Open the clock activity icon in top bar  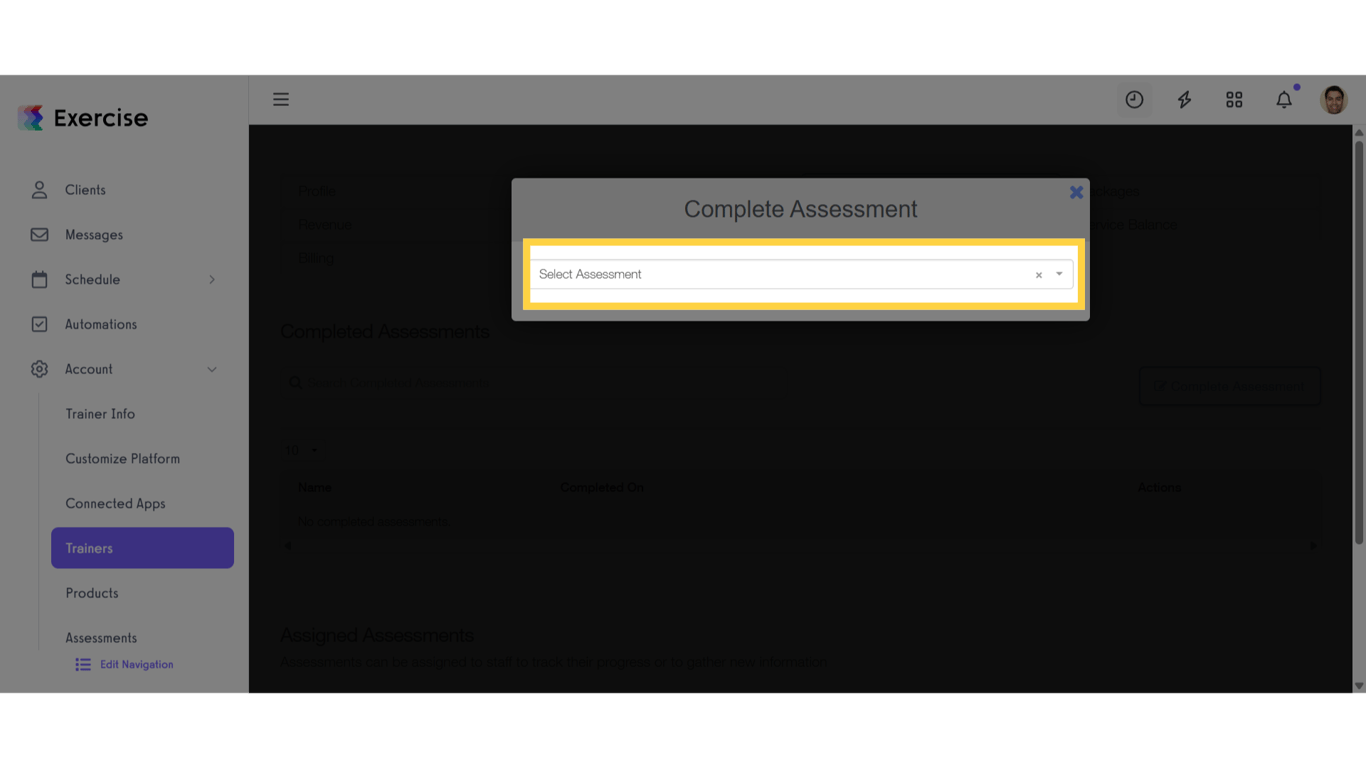[x=1133, y=99]
